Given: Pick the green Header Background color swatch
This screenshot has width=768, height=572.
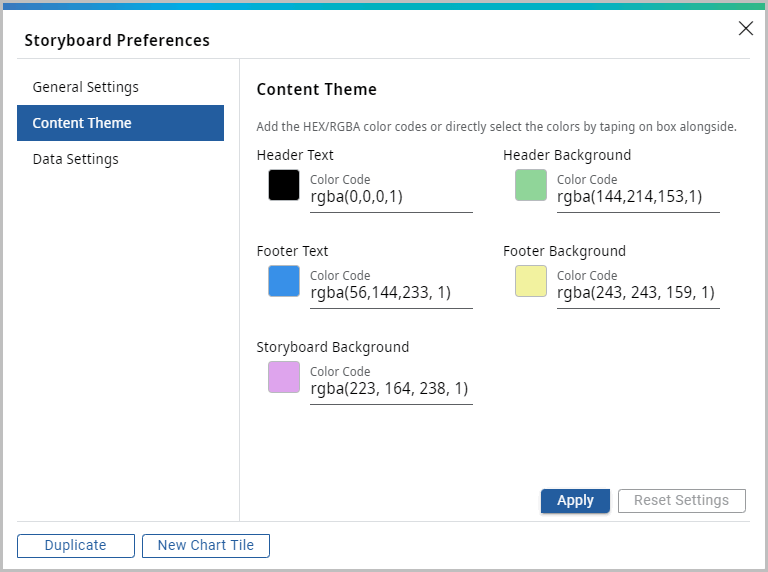Looking at the screenshot, I should pos(530,185).
